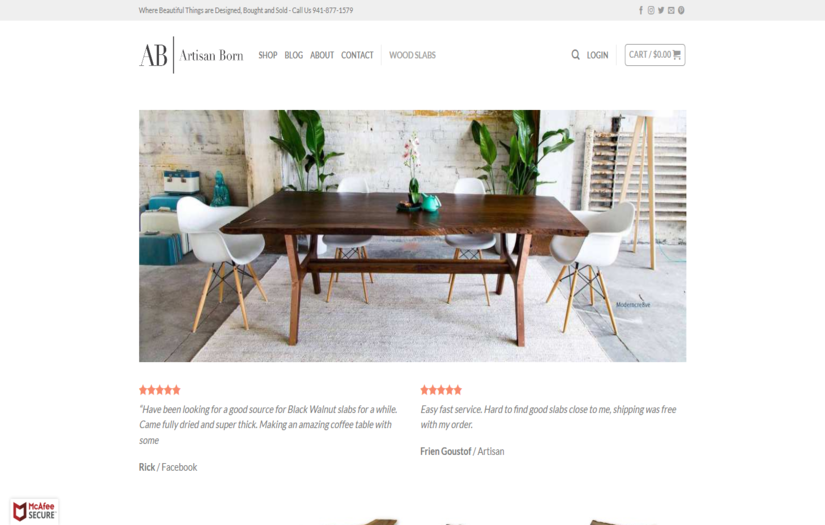Click the star rating above Frien Goustof's review
Screen dimensions: 825x525
[x=441, y=390]
